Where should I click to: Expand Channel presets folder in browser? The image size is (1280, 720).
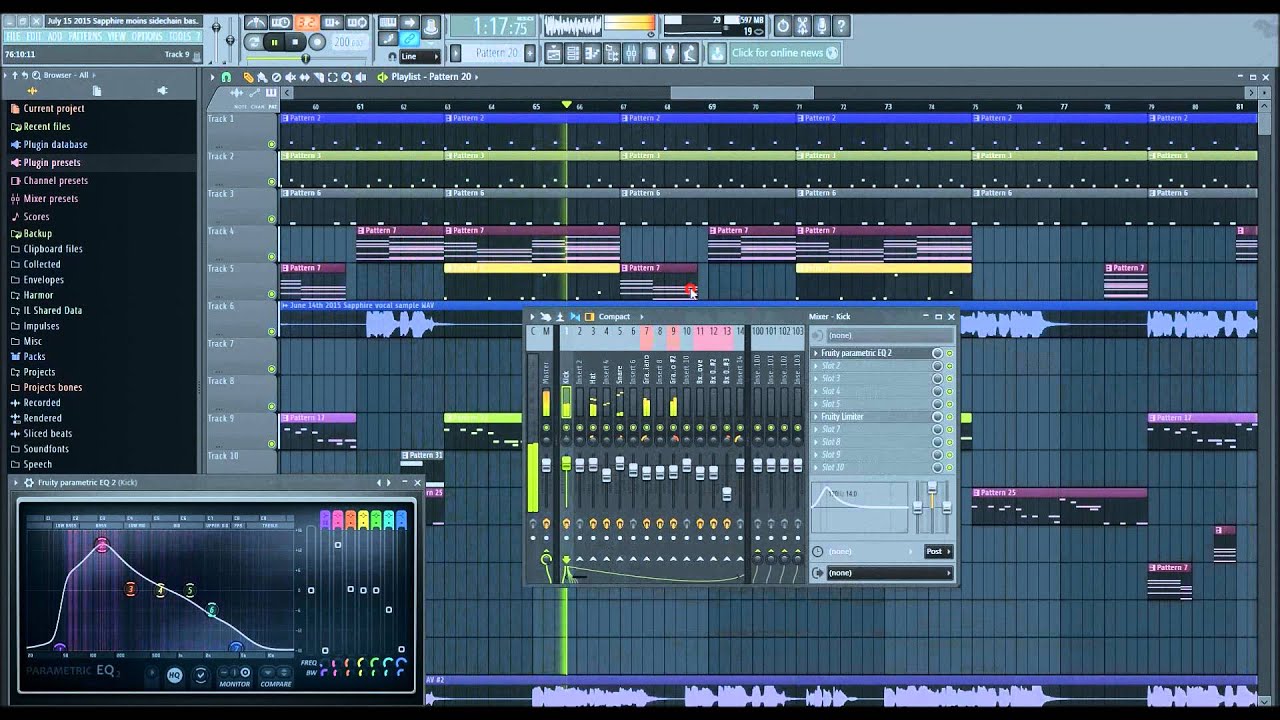click(55, 181)
